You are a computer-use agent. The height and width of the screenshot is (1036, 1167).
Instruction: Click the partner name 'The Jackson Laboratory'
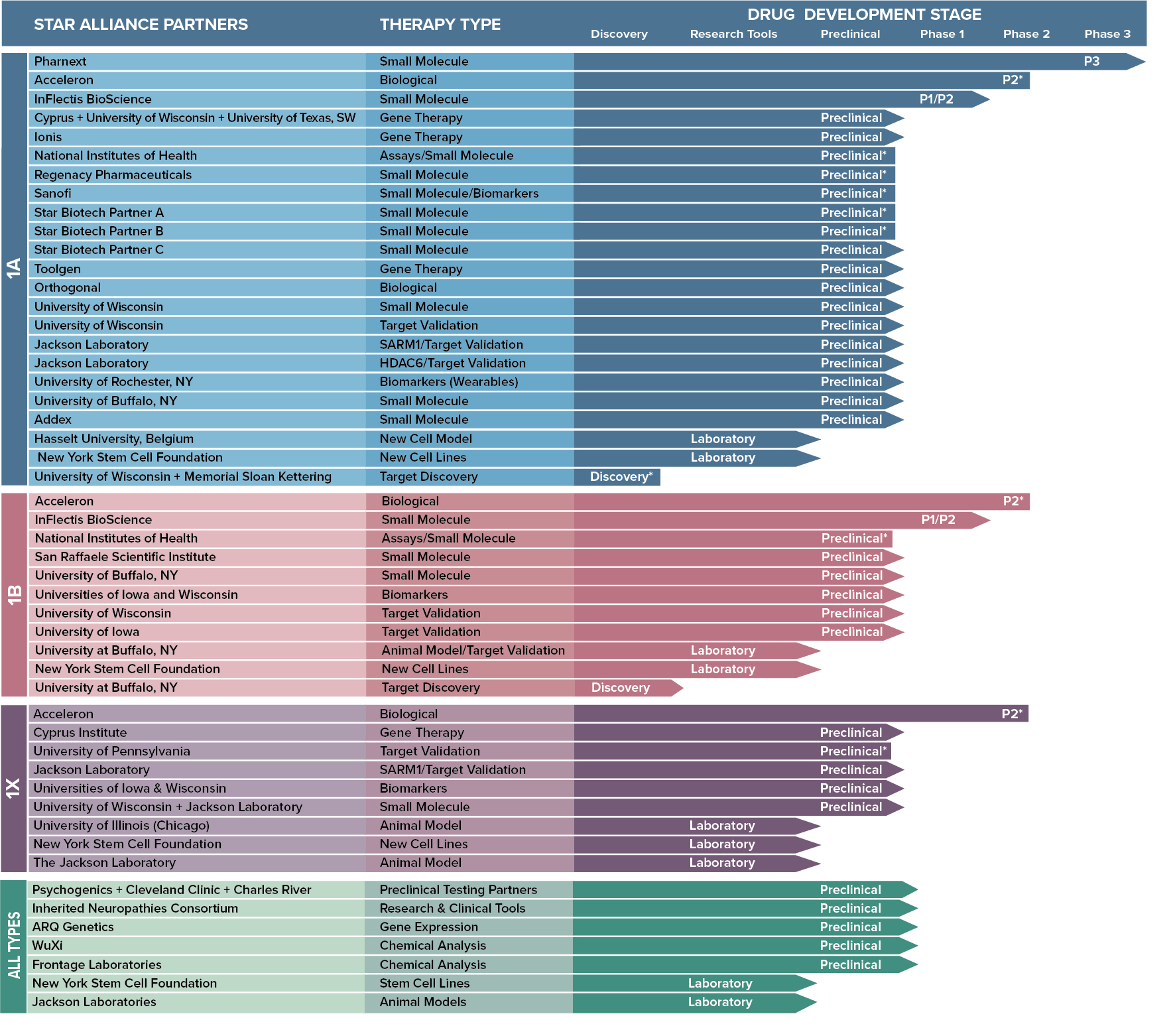coord(105,863)
